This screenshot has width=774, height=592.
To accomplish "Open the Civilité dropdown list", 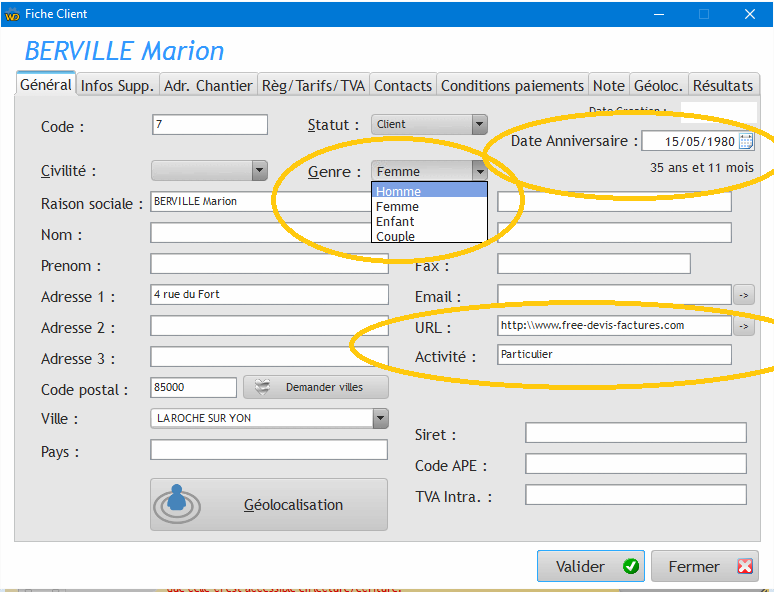I will click(260, 170).
